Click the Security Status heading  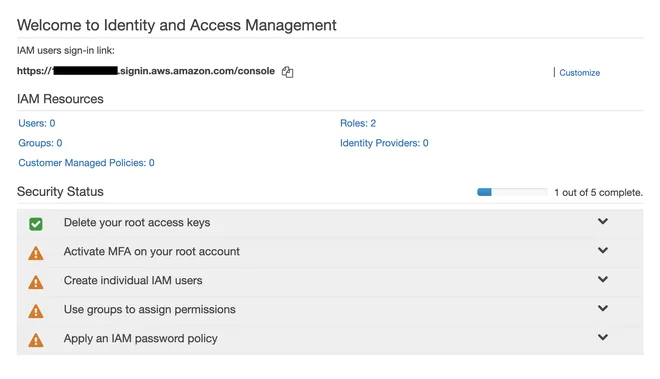(x=60, y=192)
